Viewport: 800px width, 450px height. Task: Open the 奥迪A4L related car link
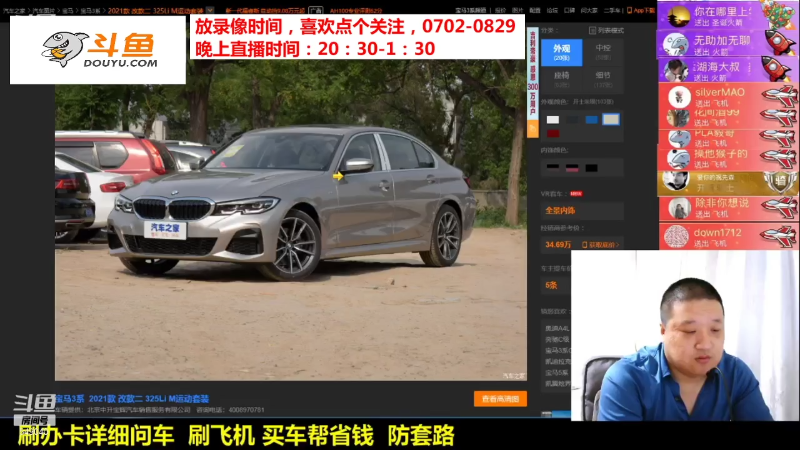pyautogui.click(x=557, y=328)
